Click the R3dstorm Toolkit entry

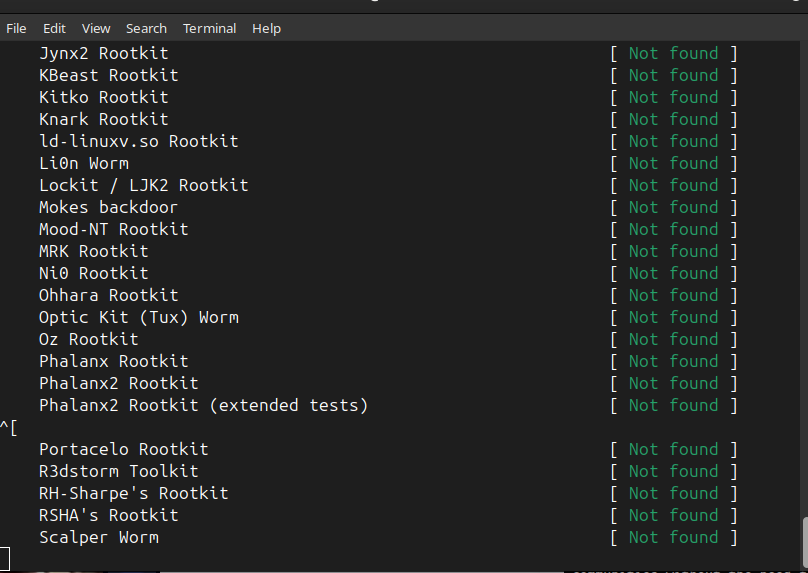coord(119,471)
